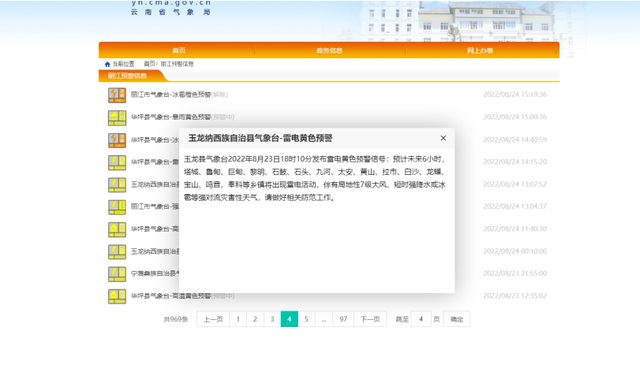640x372 pixels.
Task: Focus the jump-to page number field
Action: [x=421, y=319]
